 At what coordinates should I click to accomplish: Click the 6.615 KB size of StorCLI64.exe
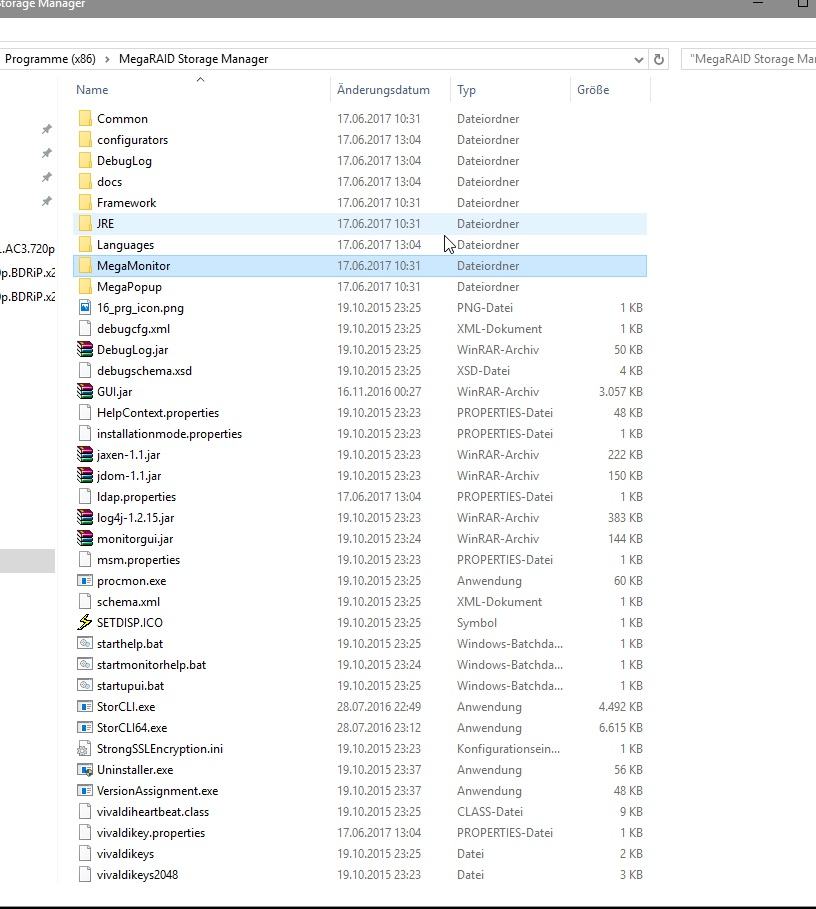(621, 728)
